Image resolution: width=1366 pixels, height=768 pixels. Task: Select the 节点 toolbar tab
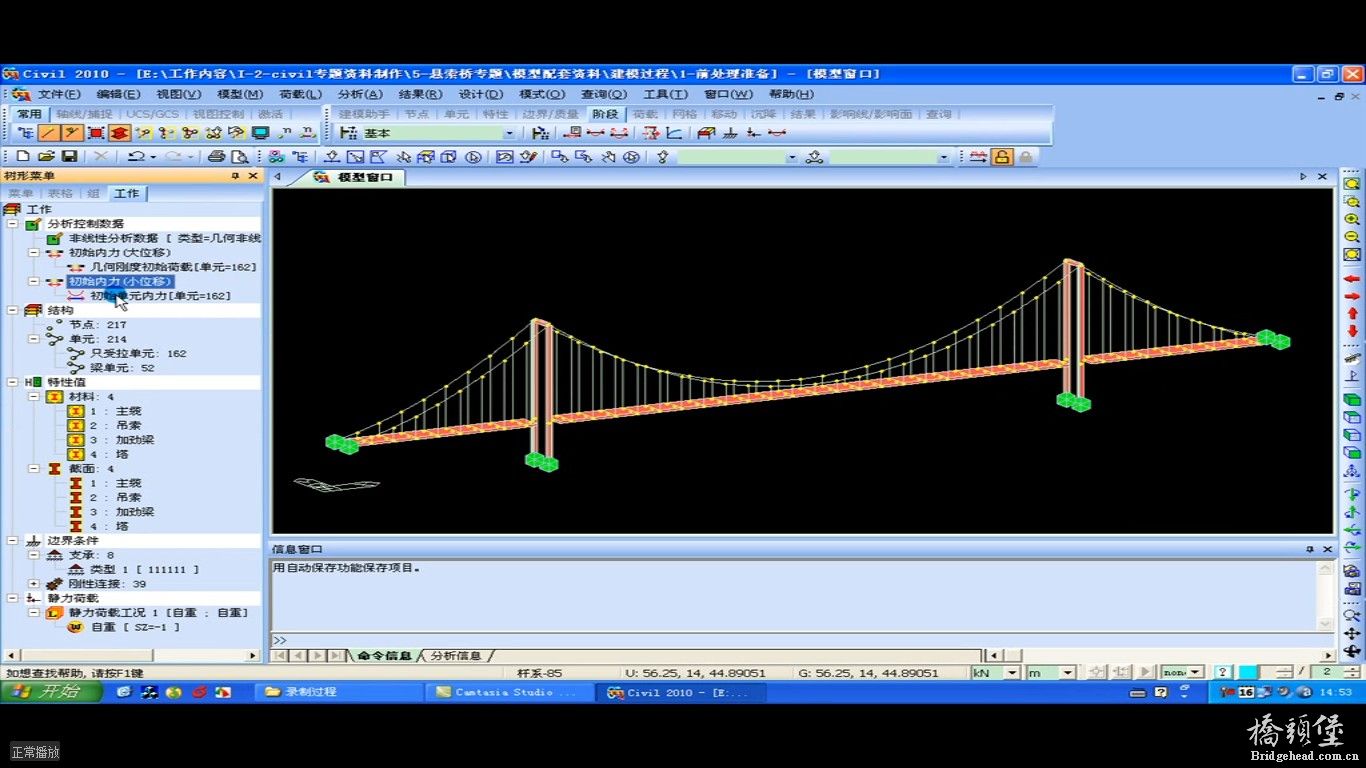tap(416, 114)
